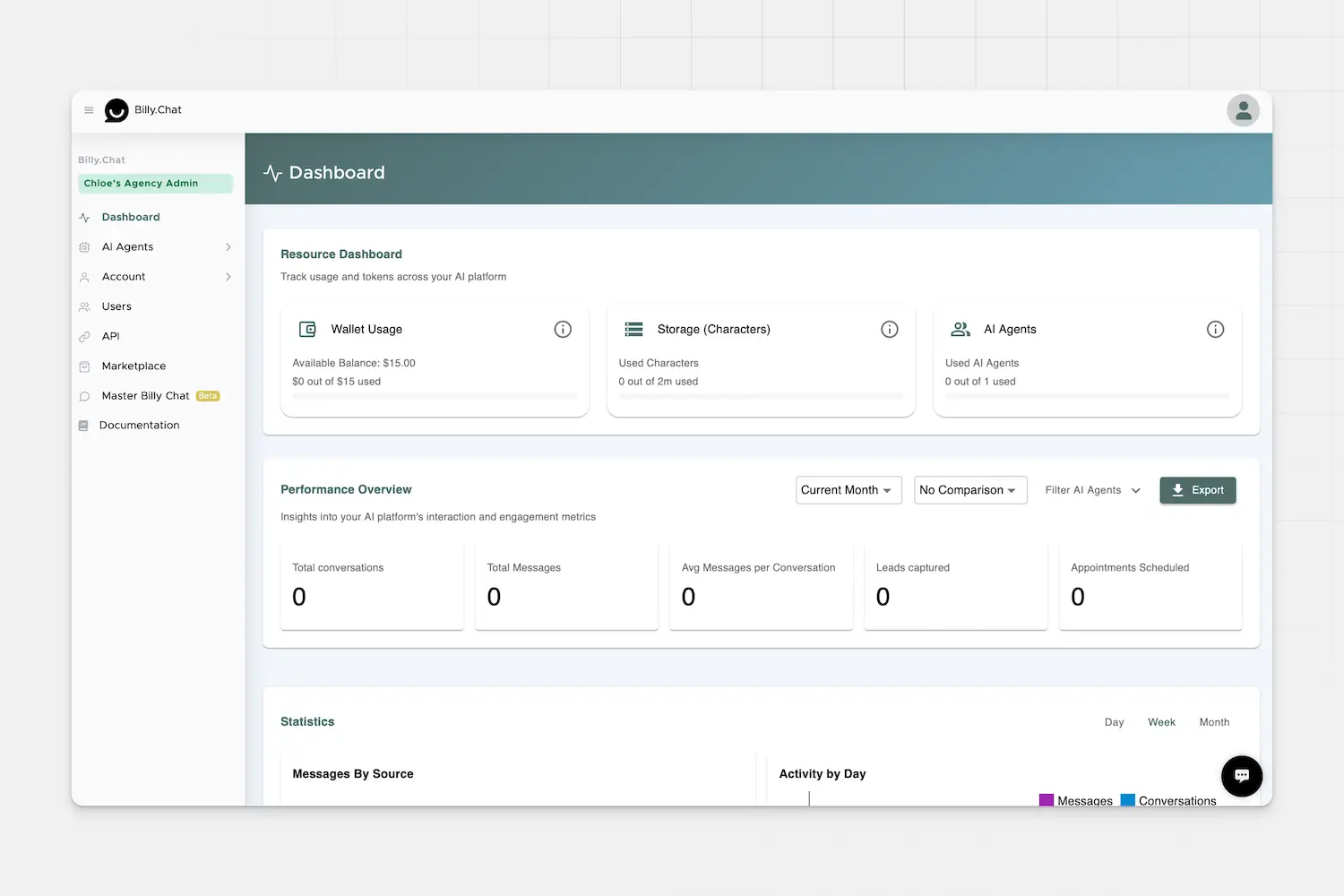The width and height of the screenshot is (1344, 896).
Task: Click the Storage Characters progress bar
Action: [761, 396]
